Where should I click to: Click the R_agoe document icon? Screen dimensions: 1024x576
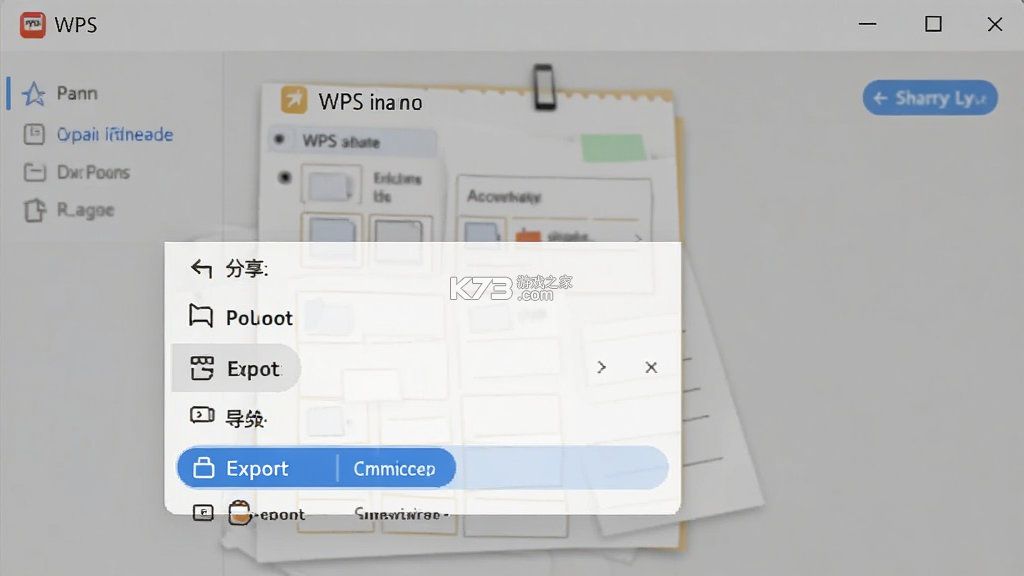pos(35,210)
